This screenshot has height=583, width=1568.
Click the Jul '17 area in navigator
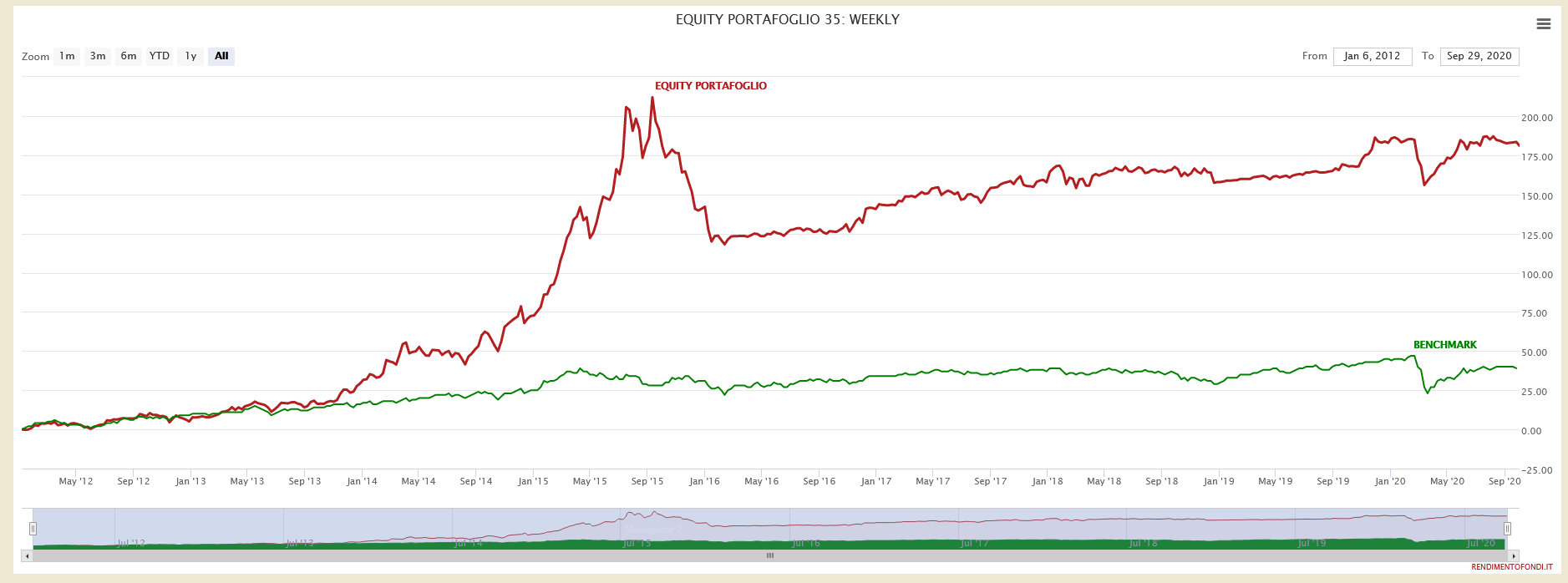point(974,542)
